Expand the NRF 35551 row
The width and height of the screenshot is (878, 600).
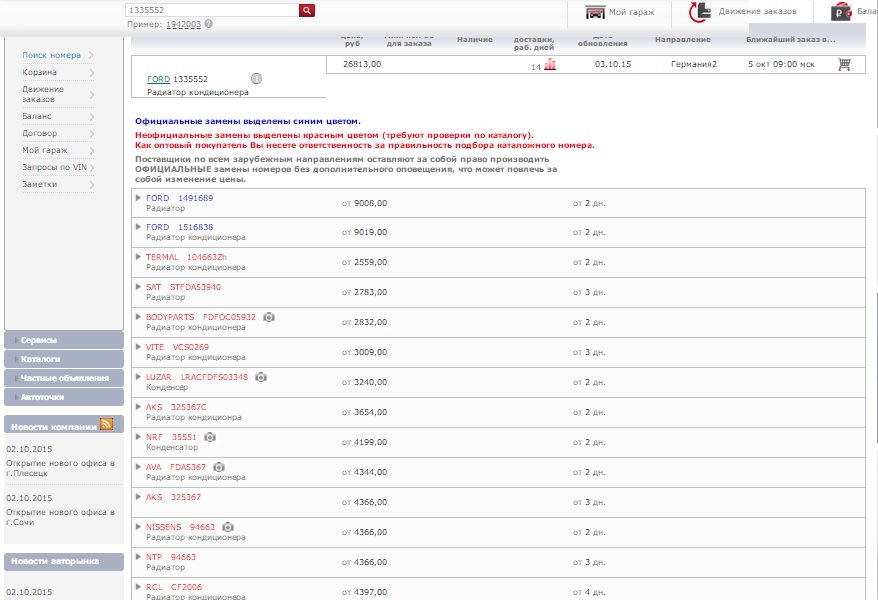coord(138,436)
